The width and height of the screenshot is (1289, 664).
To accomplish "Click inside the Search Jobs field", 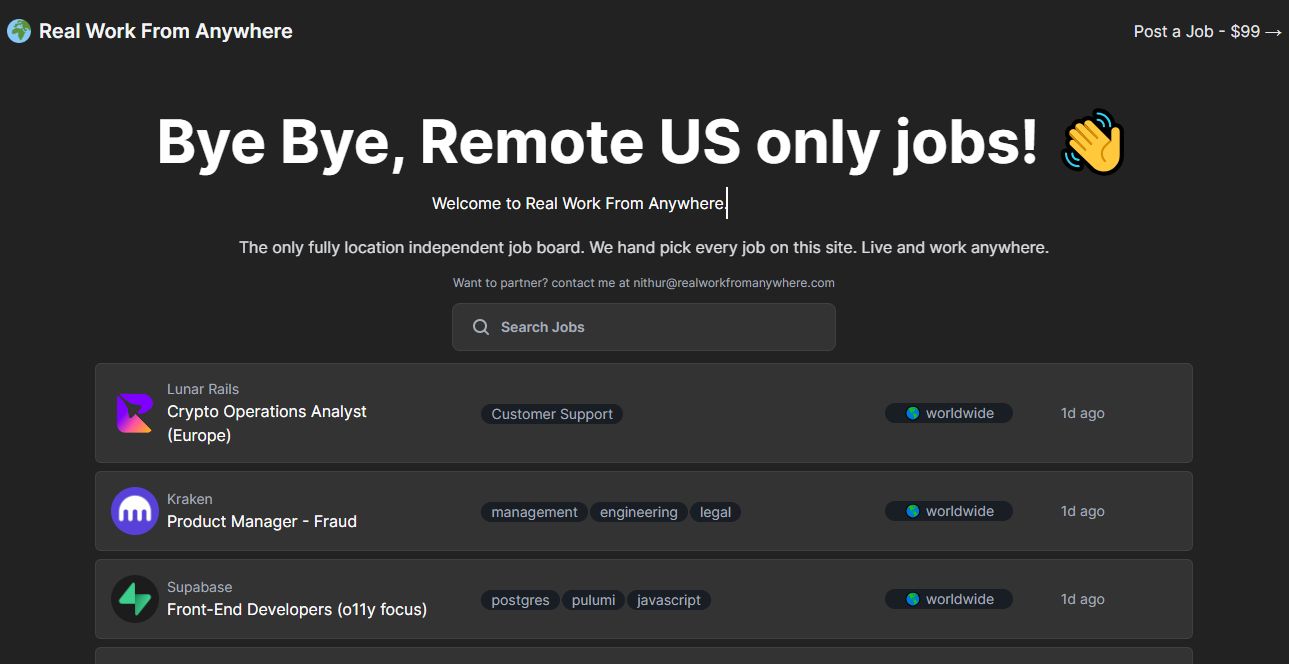I will [643, 327].
